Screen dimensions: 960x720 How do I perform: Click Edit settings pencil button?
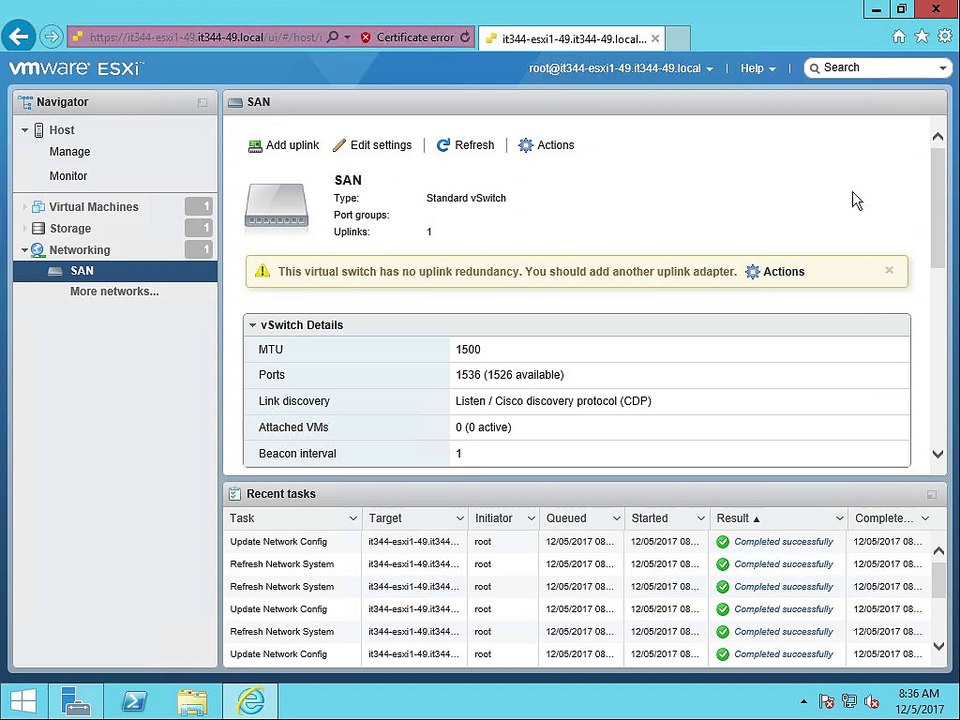click(372, 146)
